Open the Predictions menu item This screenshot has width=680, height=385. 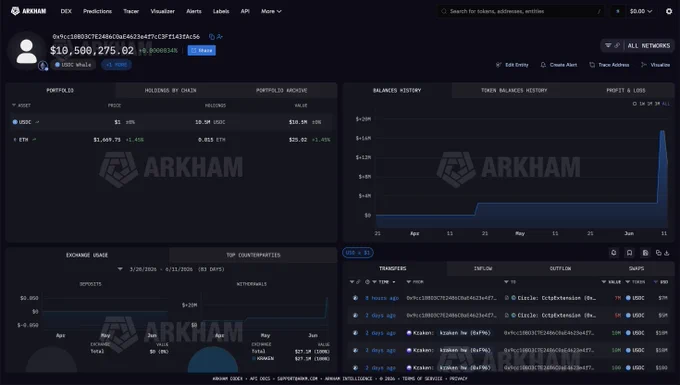coord(98,11)
